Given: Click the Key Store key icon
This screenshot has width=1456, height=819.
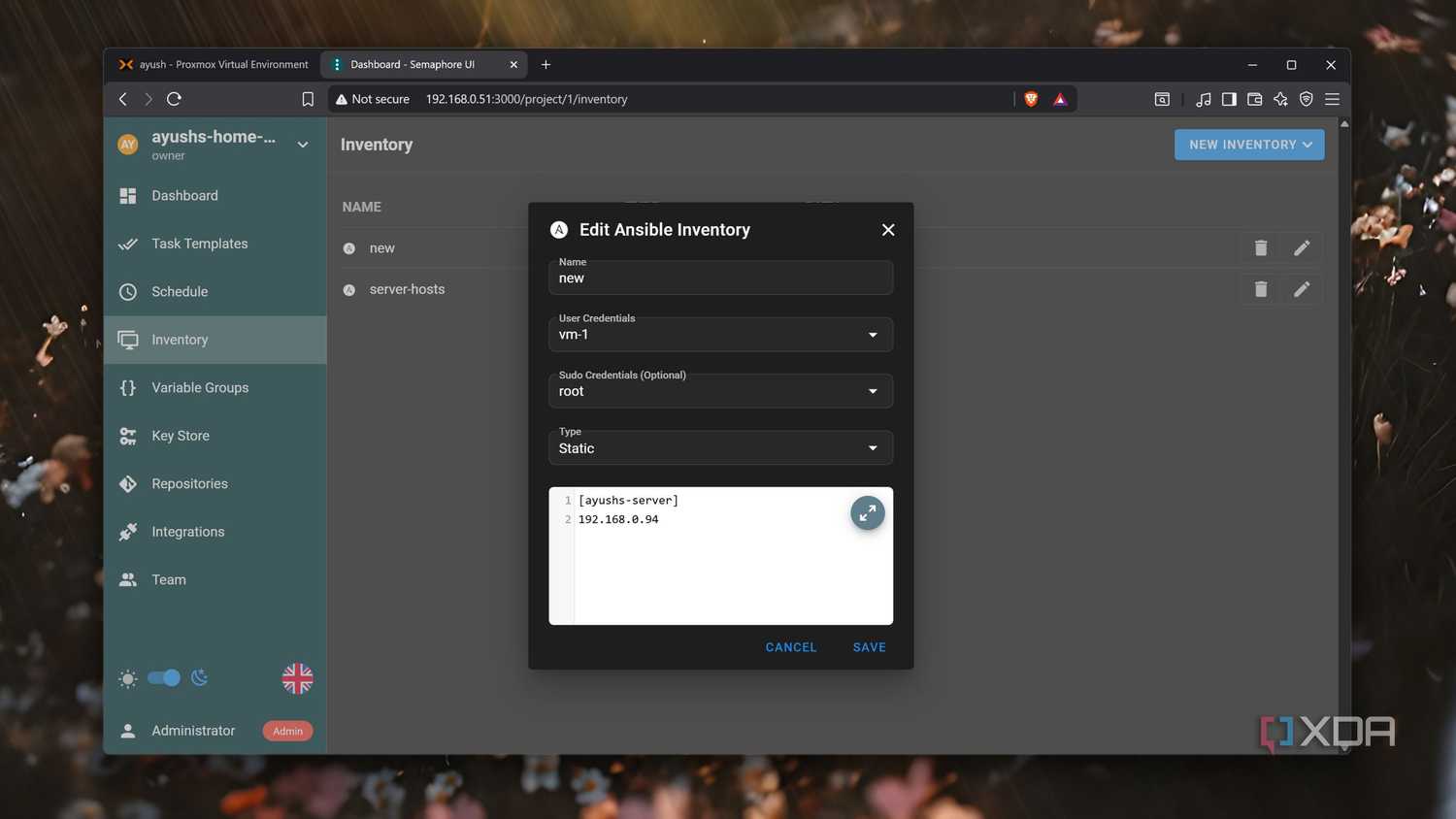Looking at the screenshot, I should 128,436.
